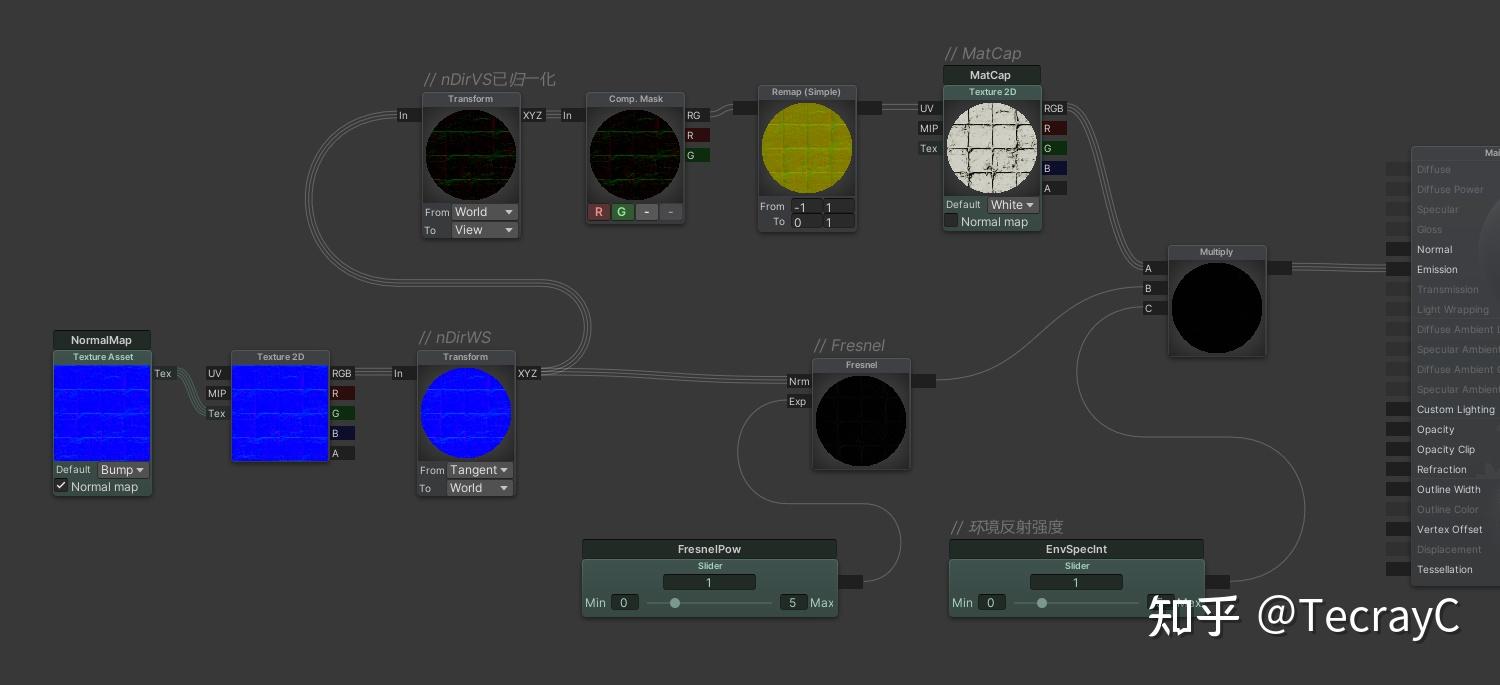This screenshot has height=685, width=1500.
Task: Click the Normal input port on the main shader node
Action: pos(1397,249)
